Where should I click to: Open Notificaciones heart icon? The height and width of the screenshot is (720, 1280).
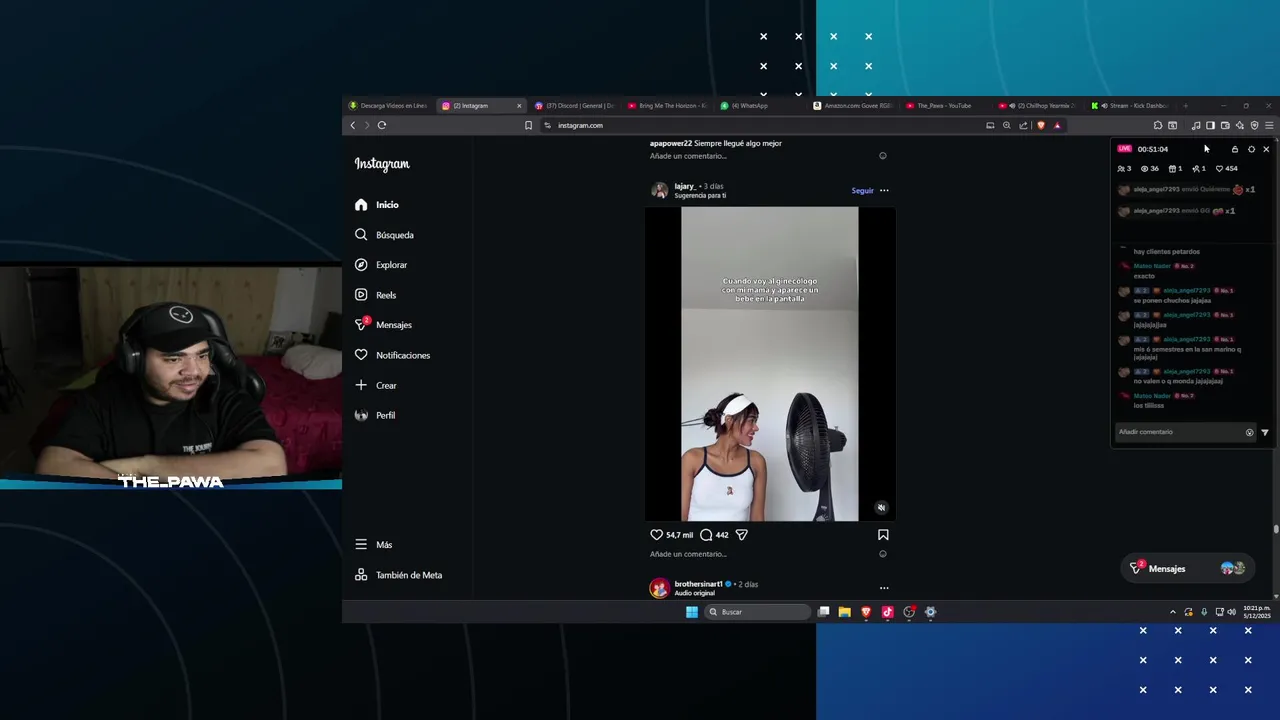point(361,355)
